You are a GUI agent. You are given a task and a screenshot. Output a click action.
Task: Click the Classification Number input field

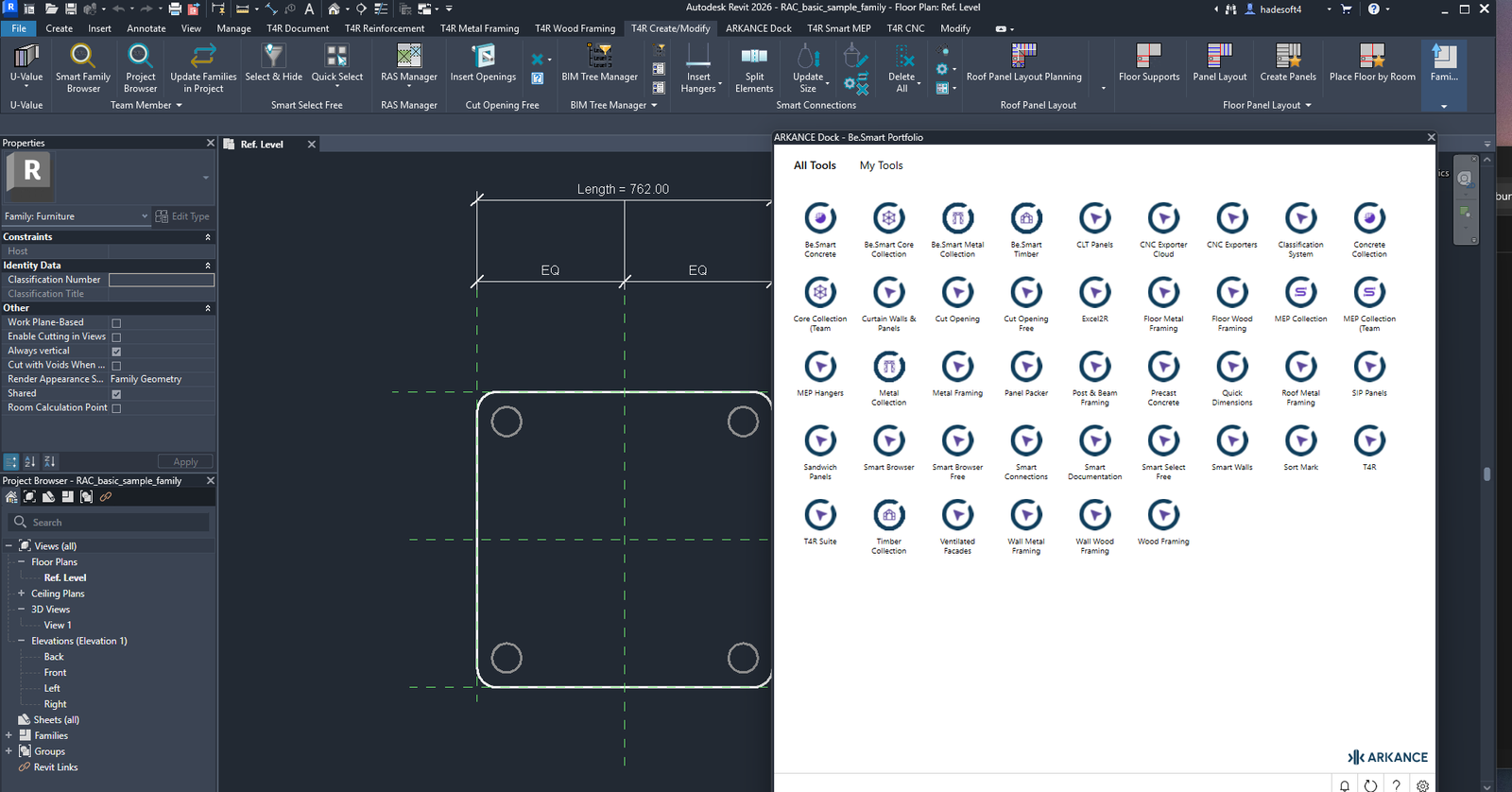click(162, 280)
